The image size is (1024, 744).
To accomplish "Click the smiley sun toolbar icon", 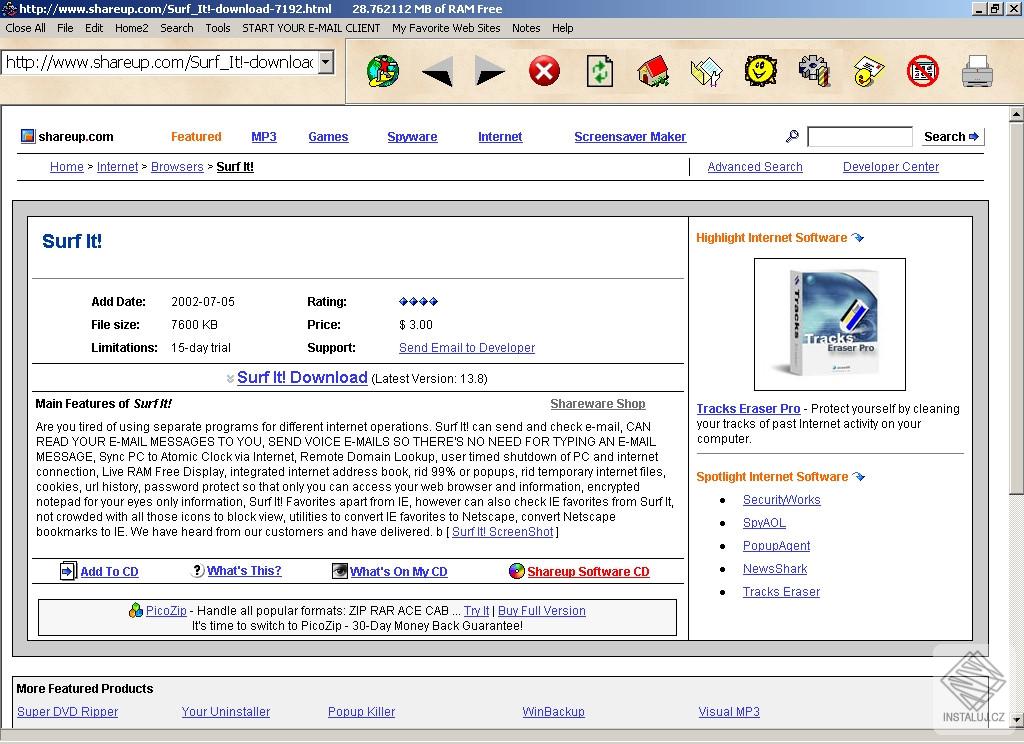I will tap(761, 71).
